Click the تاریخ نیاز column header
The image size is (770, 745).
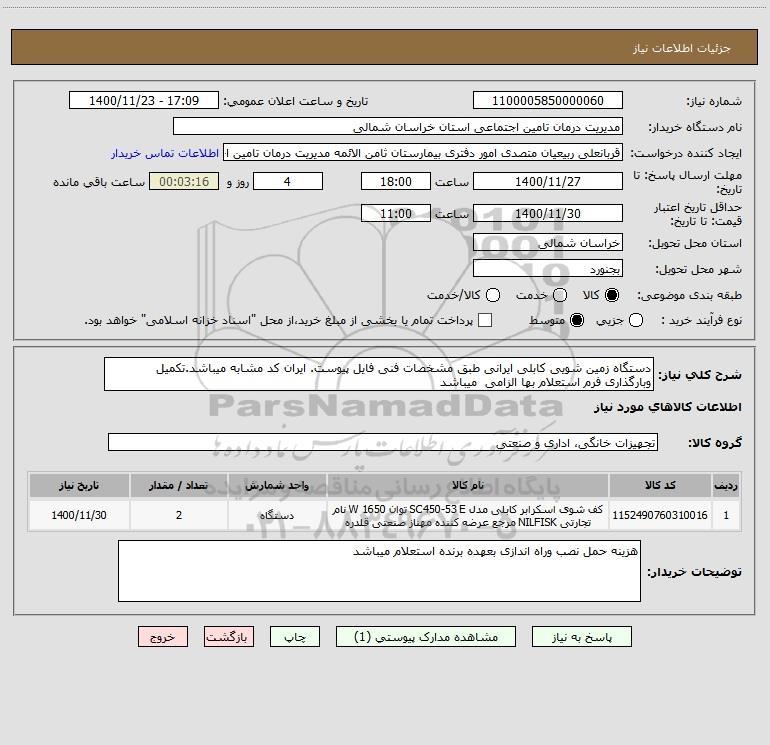coord(79,485)
